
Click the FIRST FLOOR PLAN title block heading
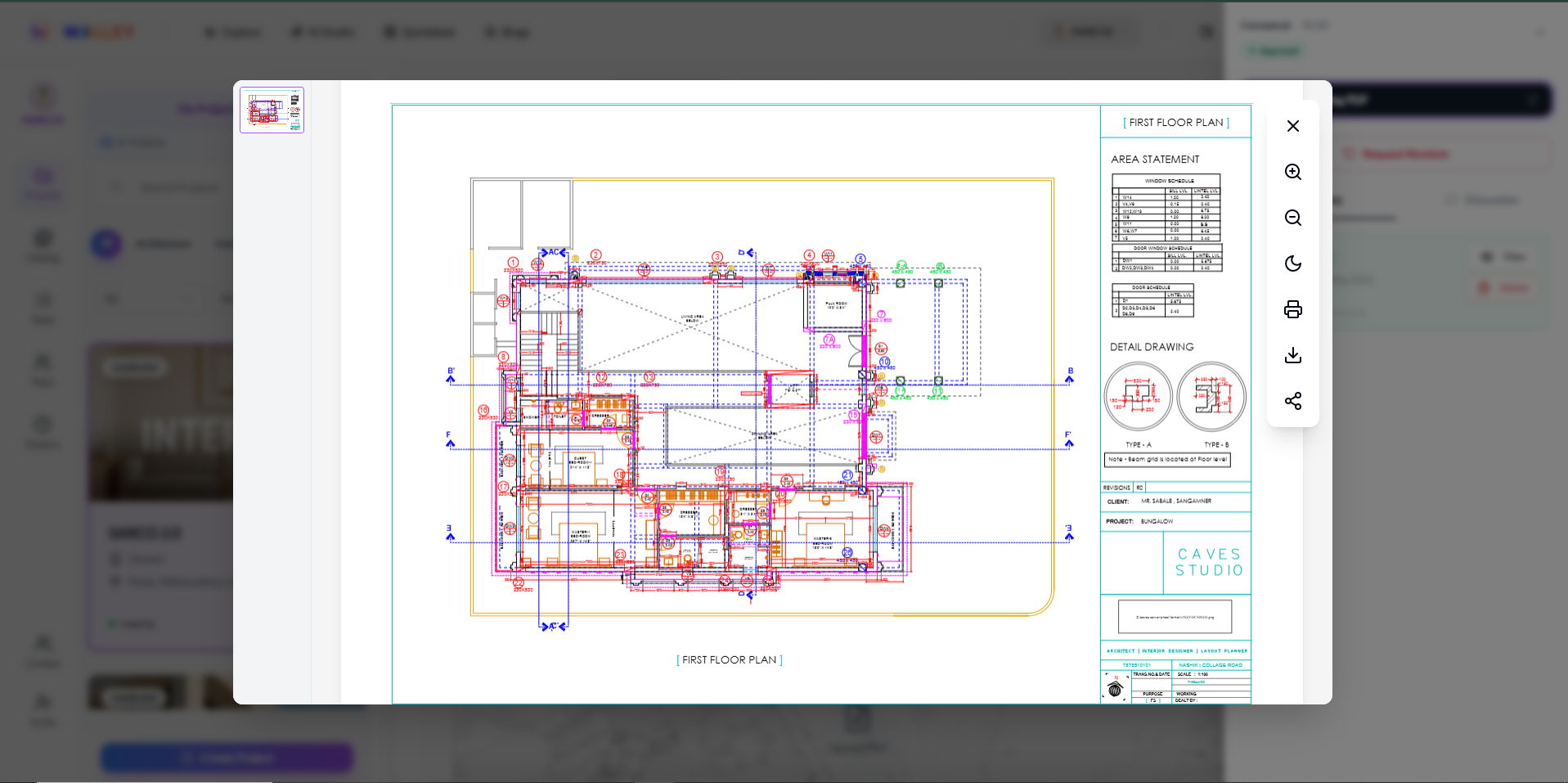coord(1176,123)
